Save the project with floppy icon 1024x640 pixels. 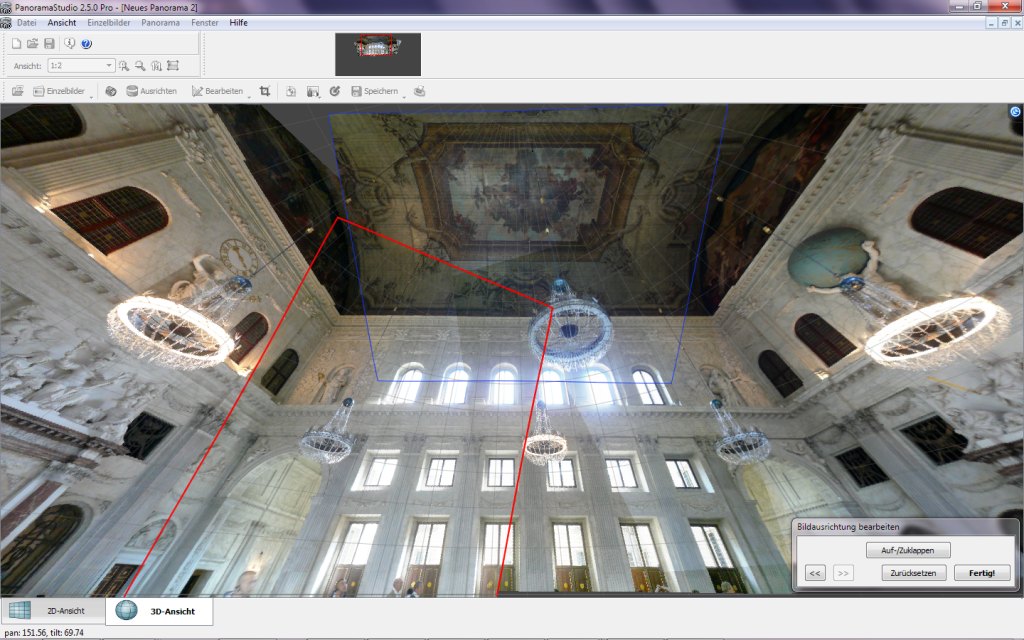[x=49, y=44]
